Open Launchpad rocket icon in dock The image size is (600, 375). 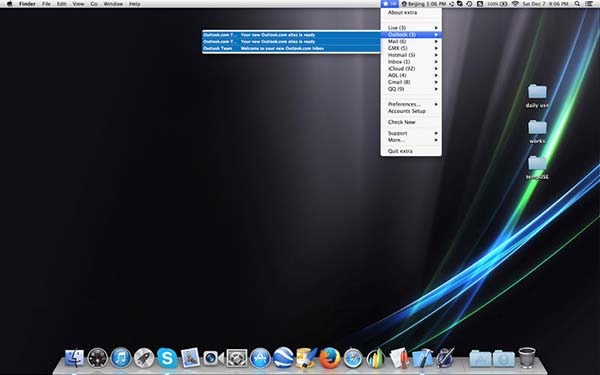[x=144, y=358]
